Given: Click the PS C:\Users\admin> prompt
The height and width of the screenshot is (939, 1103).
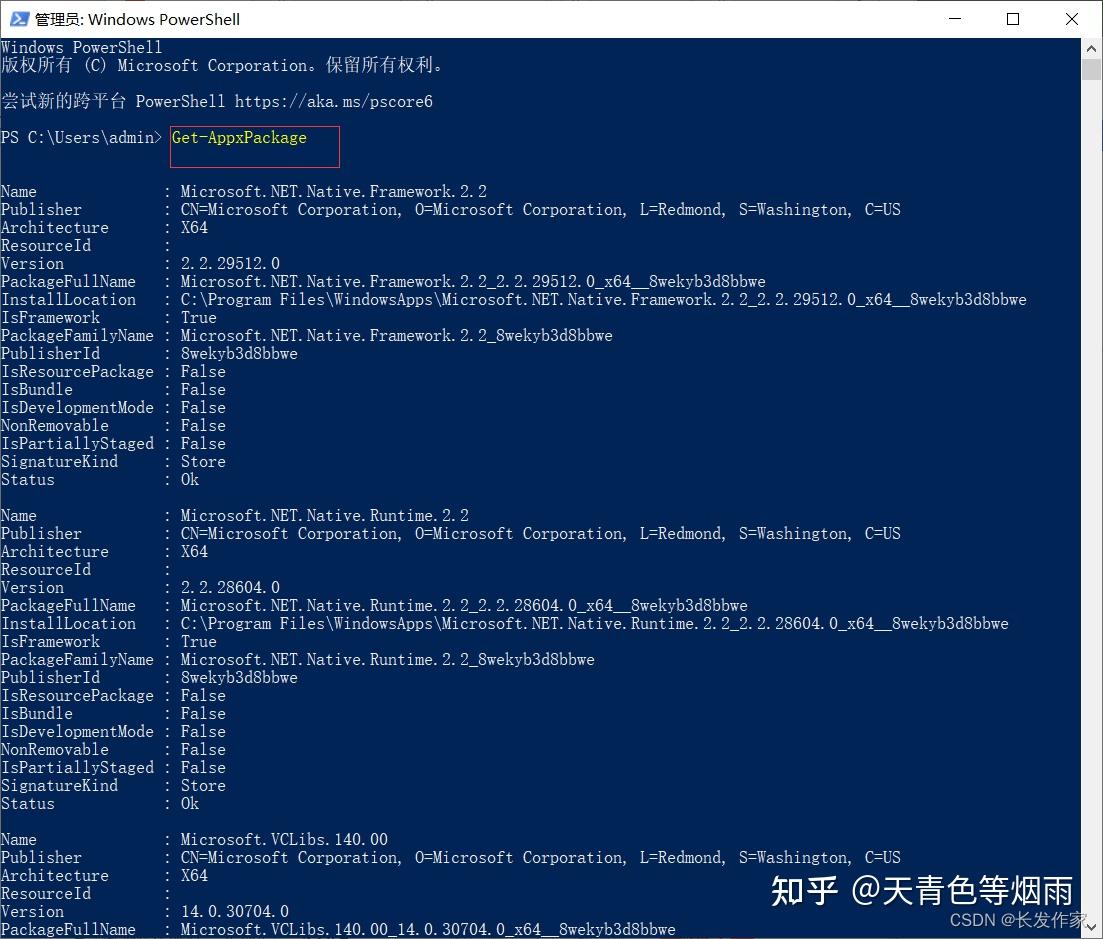Looking at the screenshot, I should point(81,138).
